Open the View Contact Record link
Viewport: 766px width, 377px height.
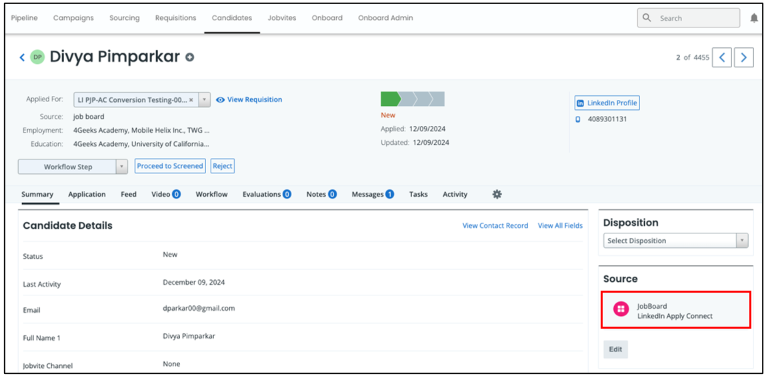[495, 226]
